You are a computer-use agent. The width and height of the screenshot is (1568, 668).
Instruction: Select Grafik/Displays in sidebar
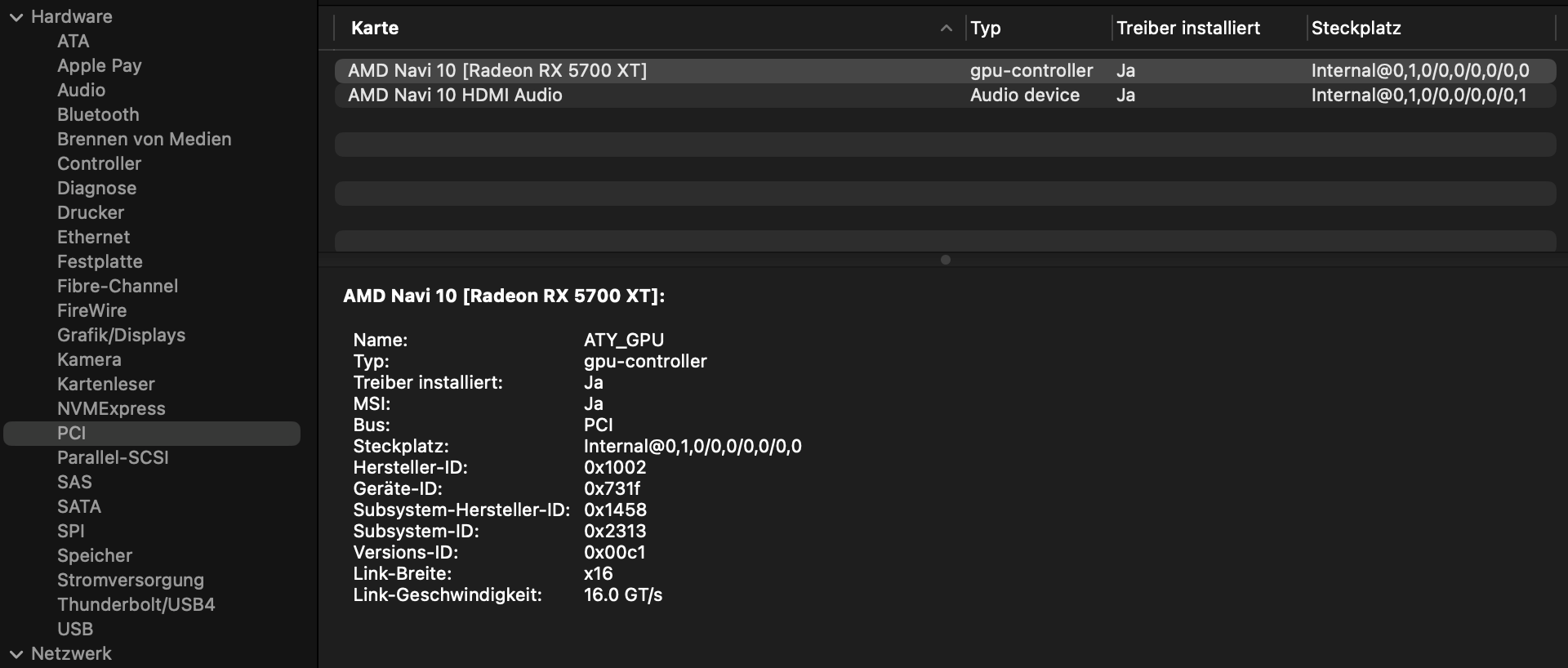tap(121, 336)
